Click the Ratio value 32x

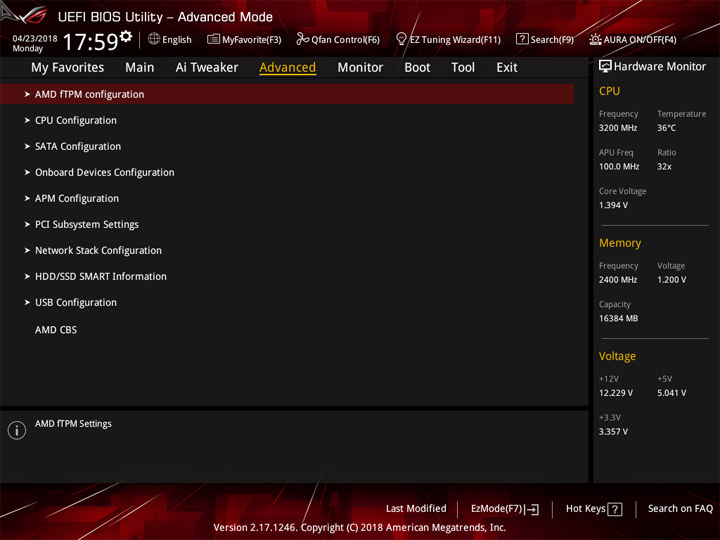(664, 167)
